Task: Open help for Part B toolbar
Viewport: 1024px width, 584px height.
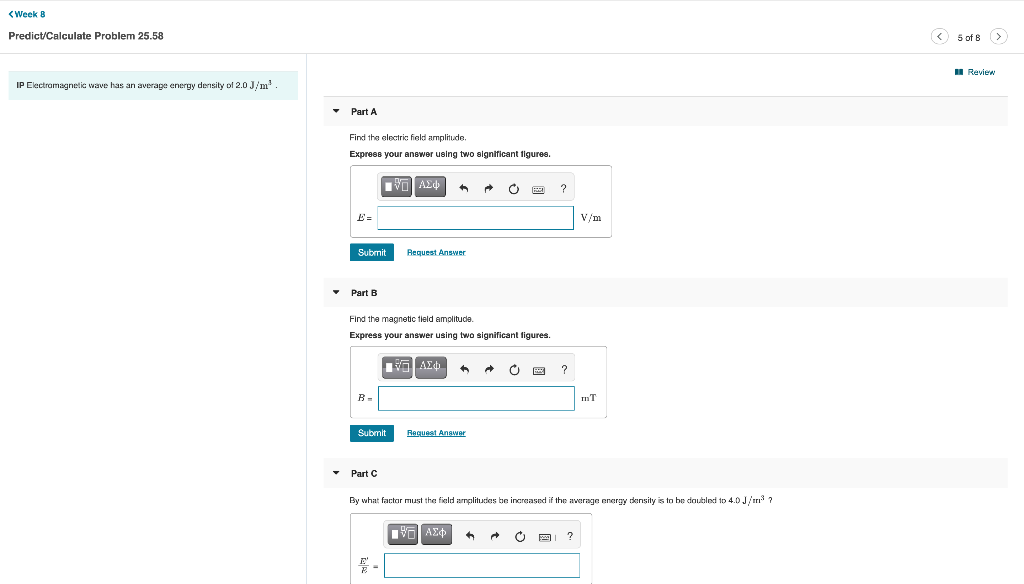Action: [564, 370]
